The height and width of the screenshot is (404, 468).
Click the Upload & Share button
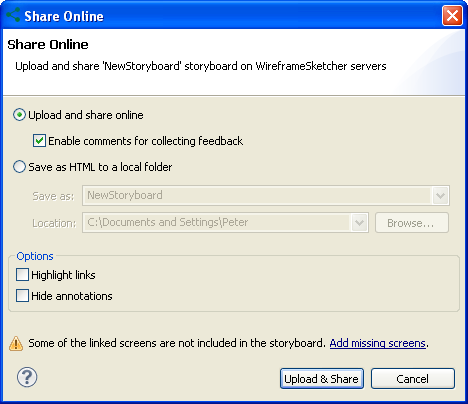pos(322,379)
